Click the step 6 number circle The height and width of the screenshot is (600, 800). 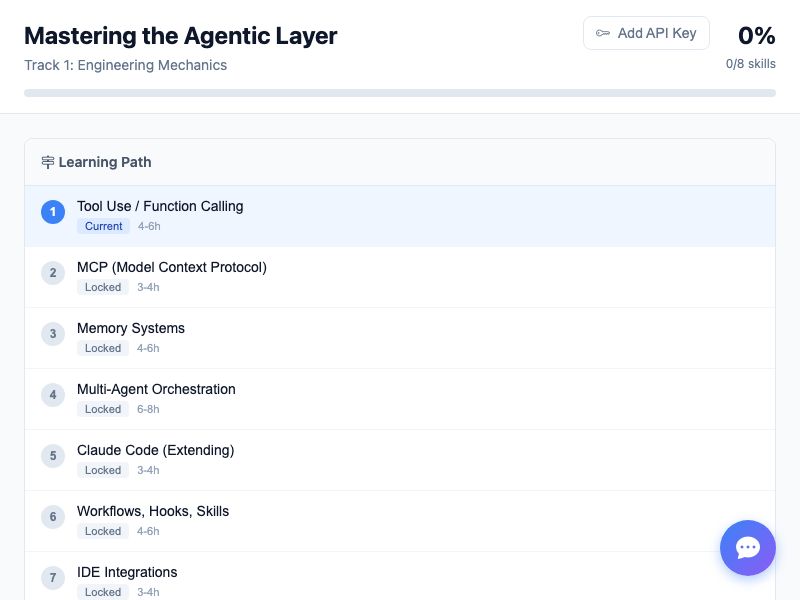53,517
